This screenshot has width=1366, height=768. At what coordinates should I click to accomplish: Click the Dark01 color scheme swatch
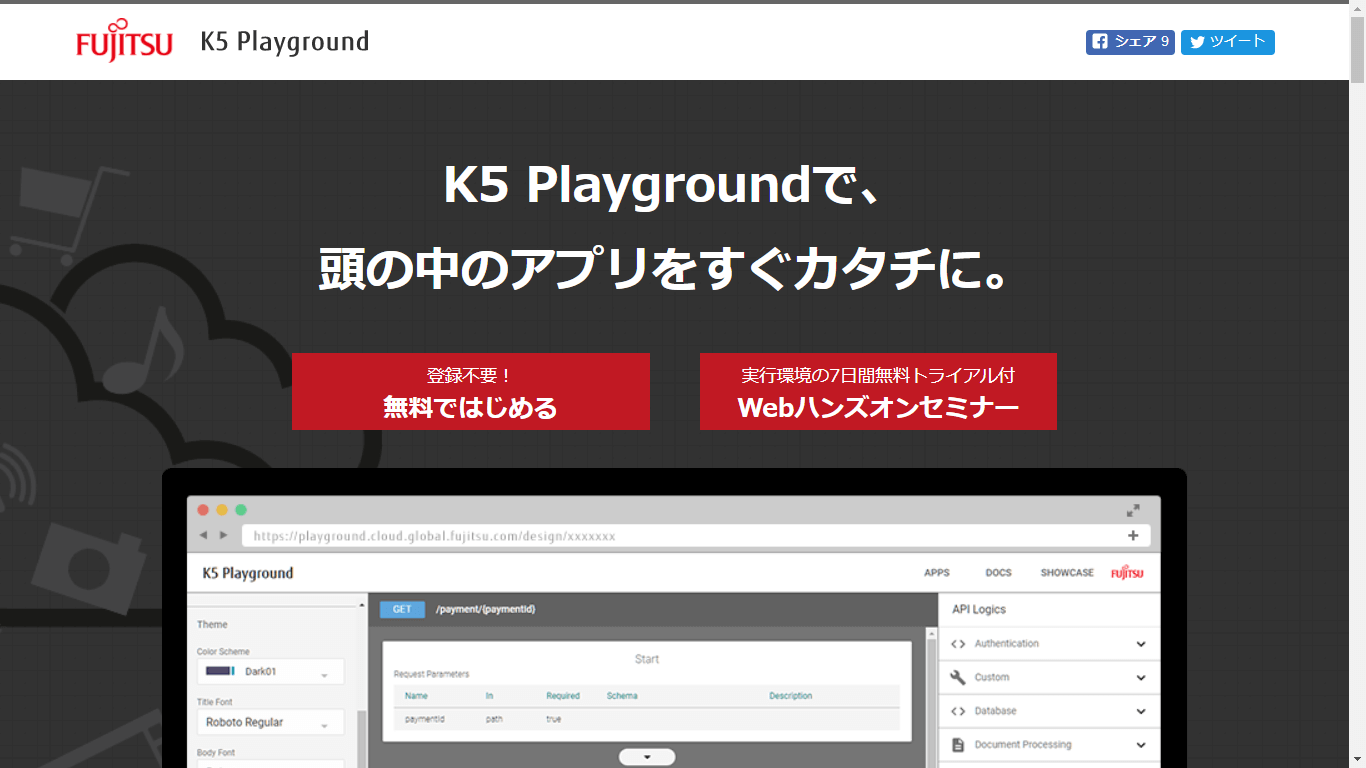point(219,671)
